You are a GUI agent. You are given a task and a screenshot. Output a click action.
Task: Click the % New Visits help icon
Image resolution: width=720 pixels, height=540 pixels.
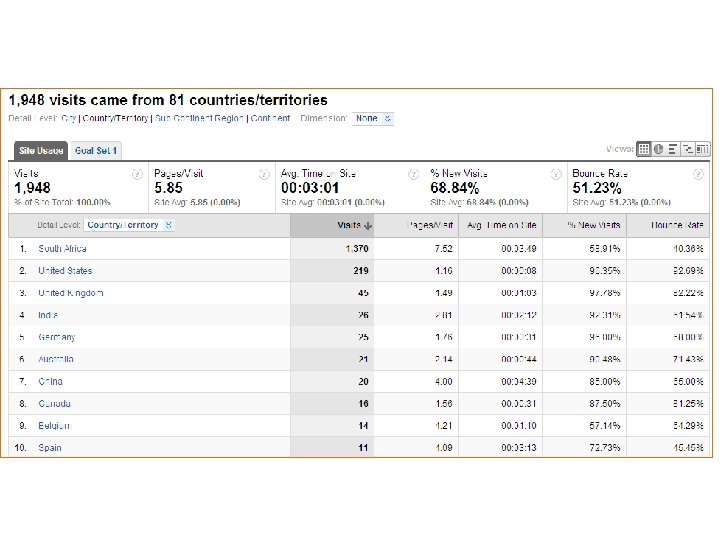[556, 173]
